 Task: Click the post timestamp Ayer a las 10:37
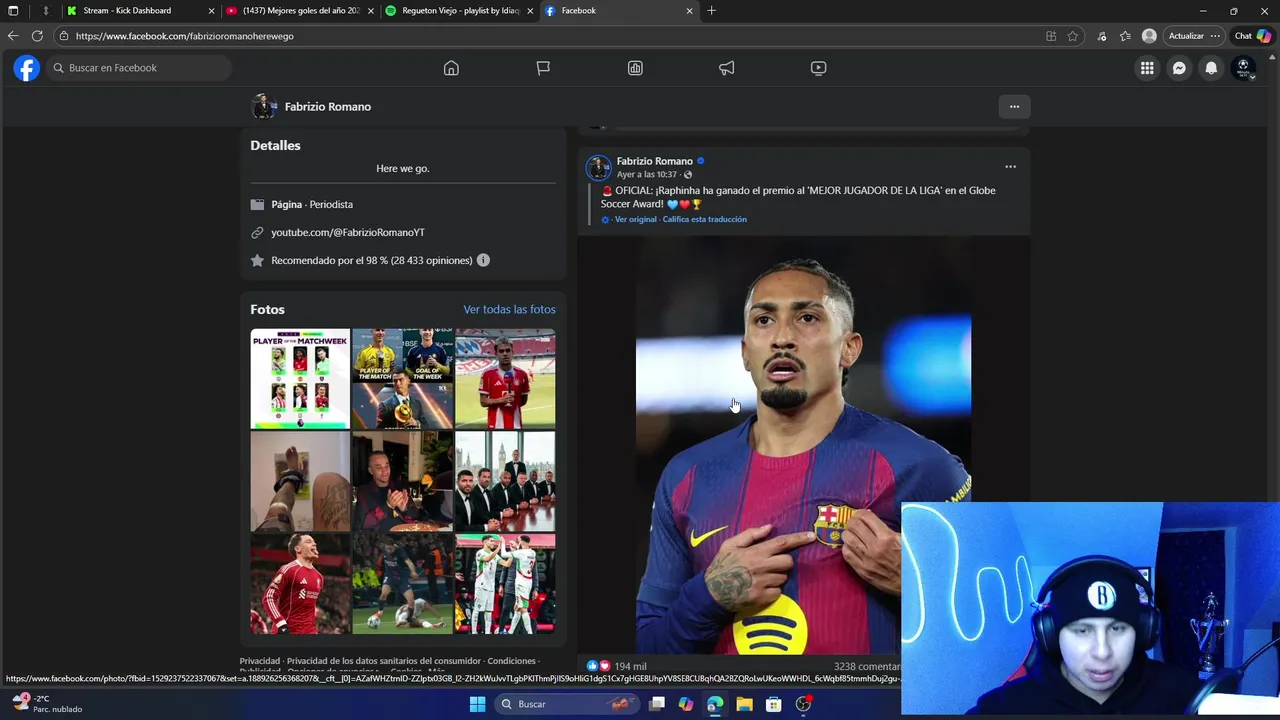pos(647,174)
